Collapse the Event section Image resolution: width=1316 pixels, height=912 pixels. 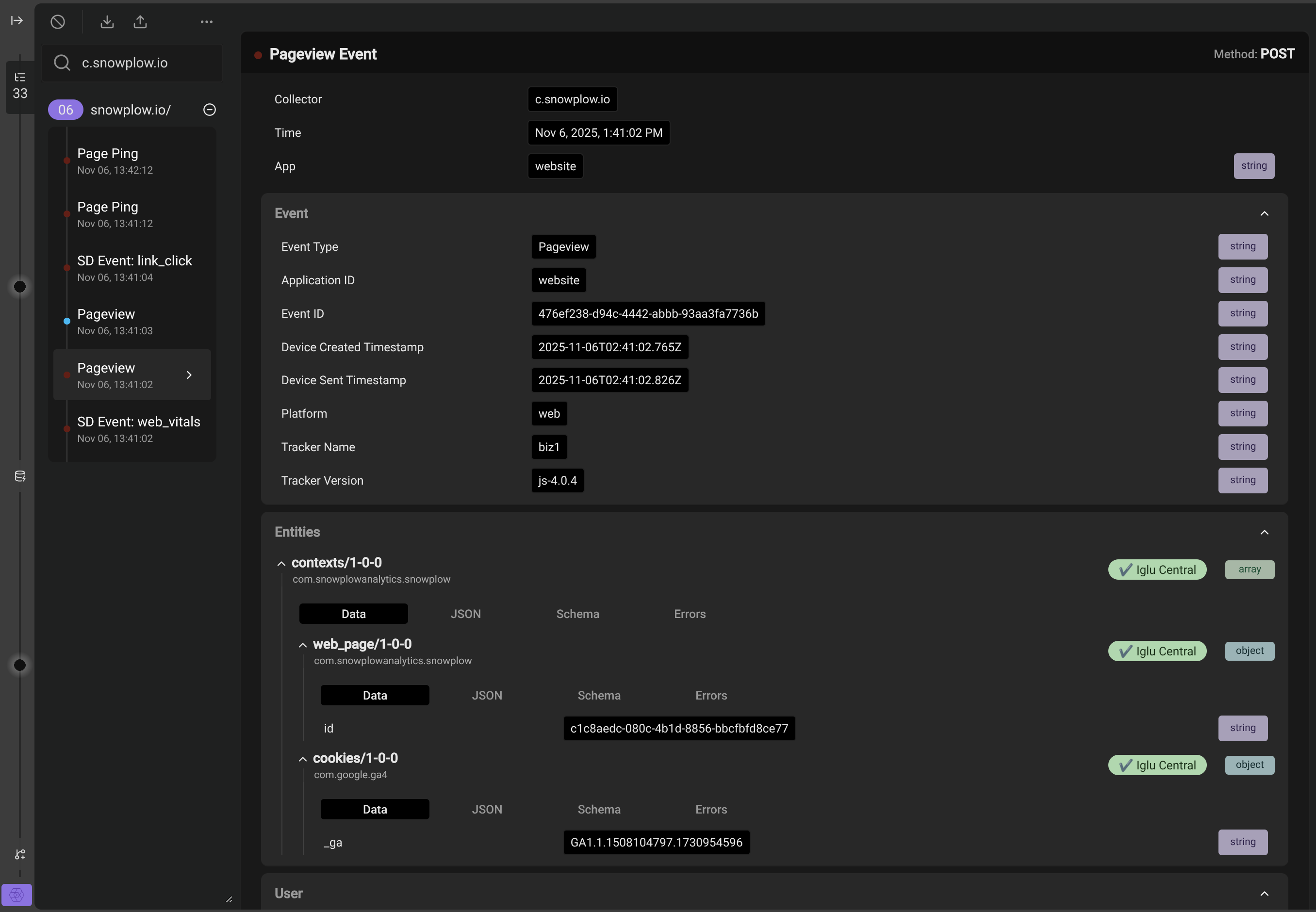[x=1264, y=213]
